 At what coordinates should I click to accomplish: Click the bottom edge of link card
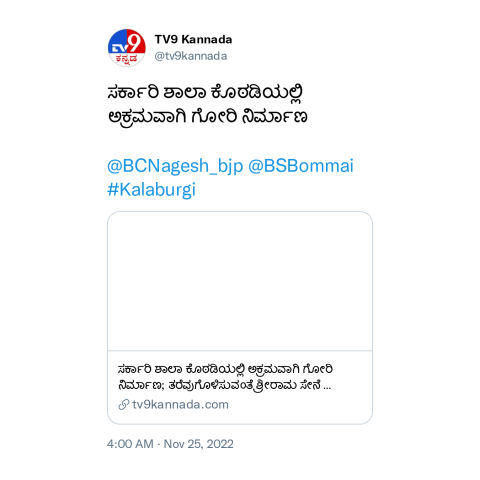click(240, 424)
